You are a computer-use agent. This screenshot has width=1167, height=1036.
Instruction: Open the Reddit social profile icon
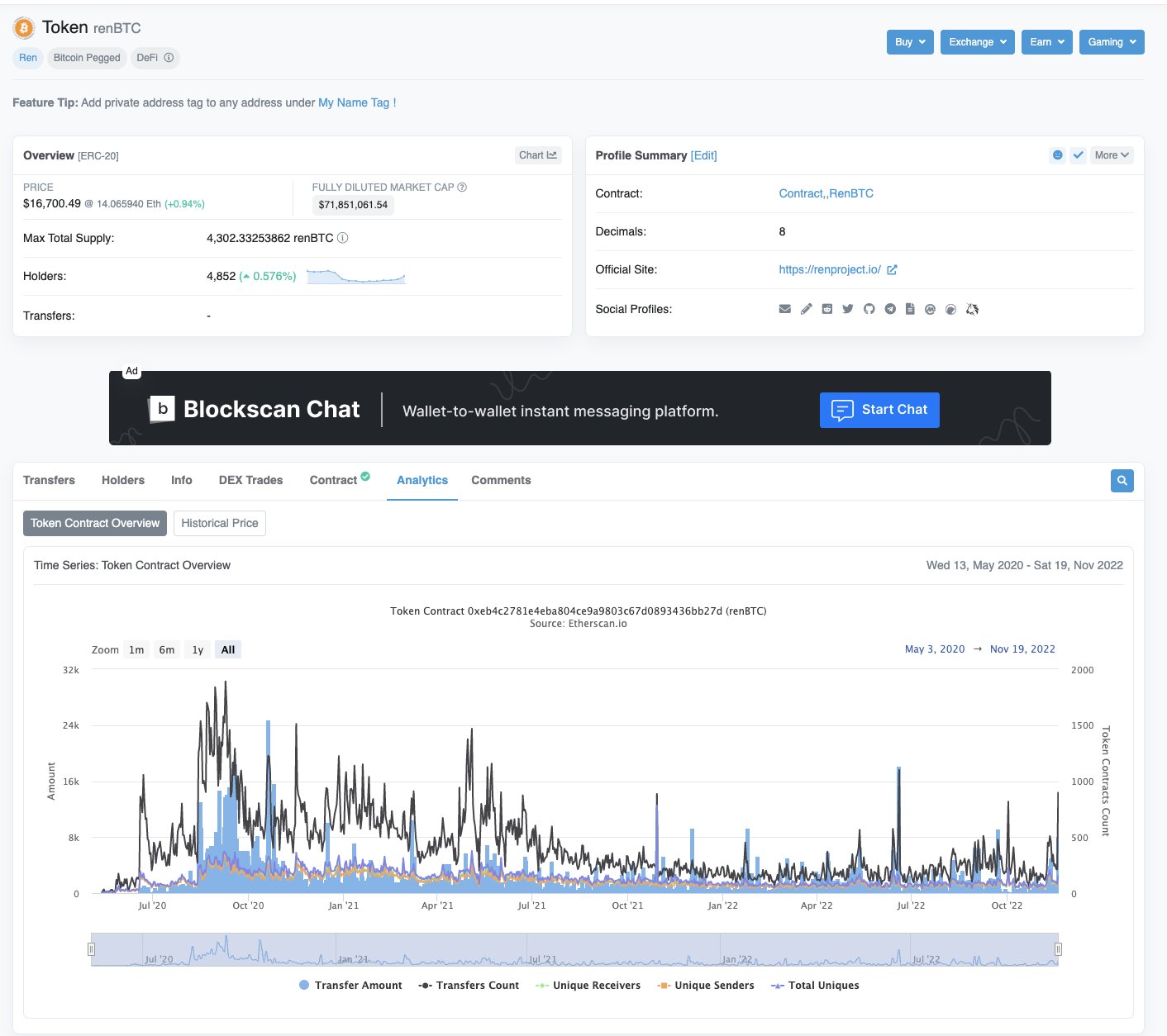(x=827, y=309)
